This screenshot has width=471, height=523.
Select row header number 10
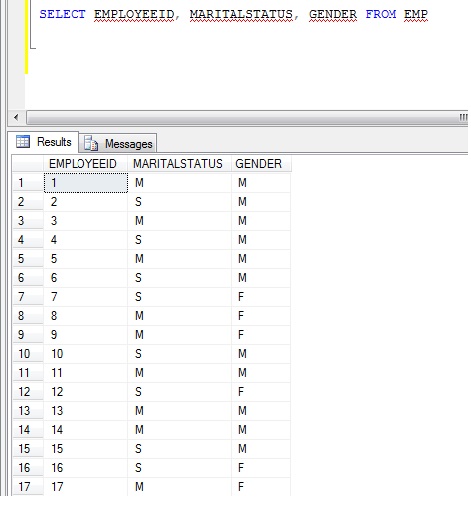point(28,354)
